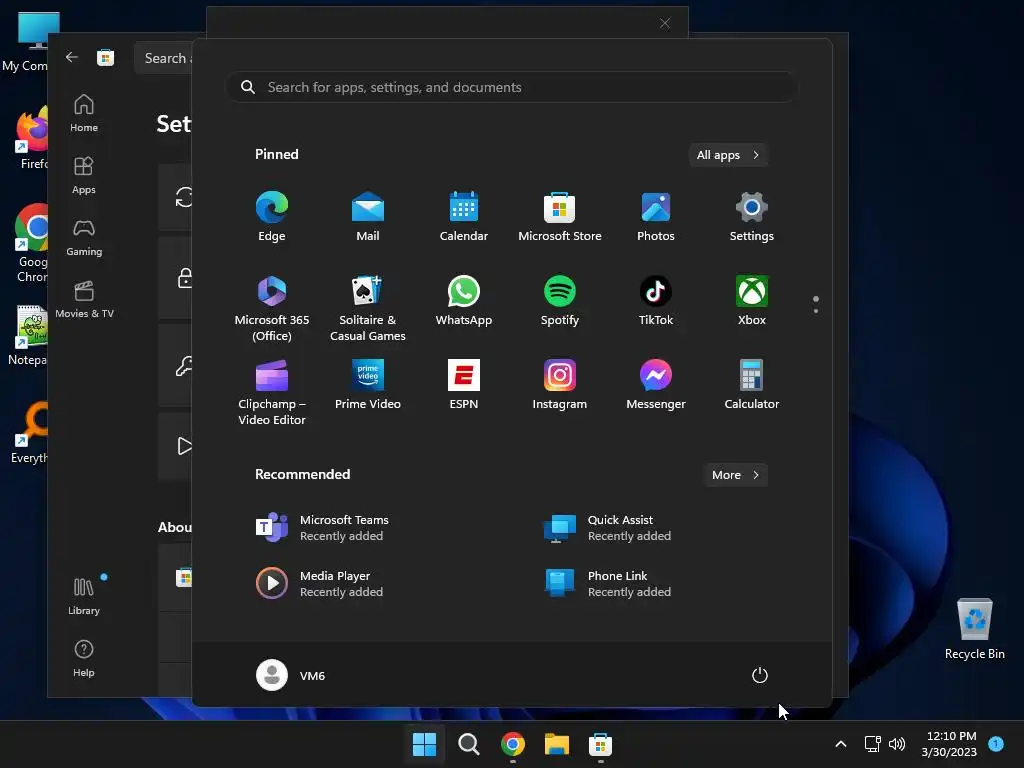The width and height of the screenshot is (1024, 768).
Task: Select Gaming in Microsoft Store sidebar
Action: pos(84,237)
